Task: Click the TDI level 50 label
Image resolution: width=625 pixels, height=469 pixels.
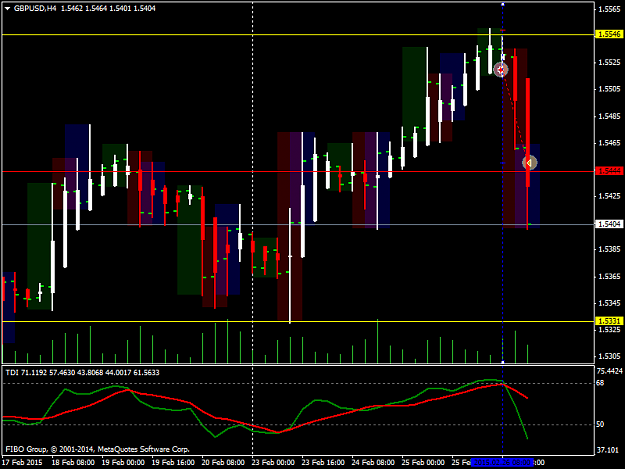Action: pyautogui.click(x=600, y=424)
